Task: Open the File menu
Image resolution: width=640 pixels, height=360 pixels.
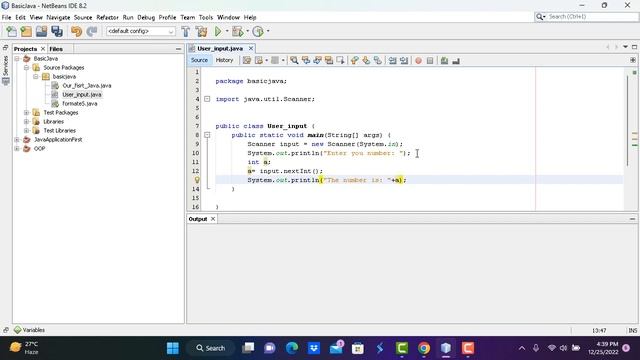Action: (x=7, y=17)
